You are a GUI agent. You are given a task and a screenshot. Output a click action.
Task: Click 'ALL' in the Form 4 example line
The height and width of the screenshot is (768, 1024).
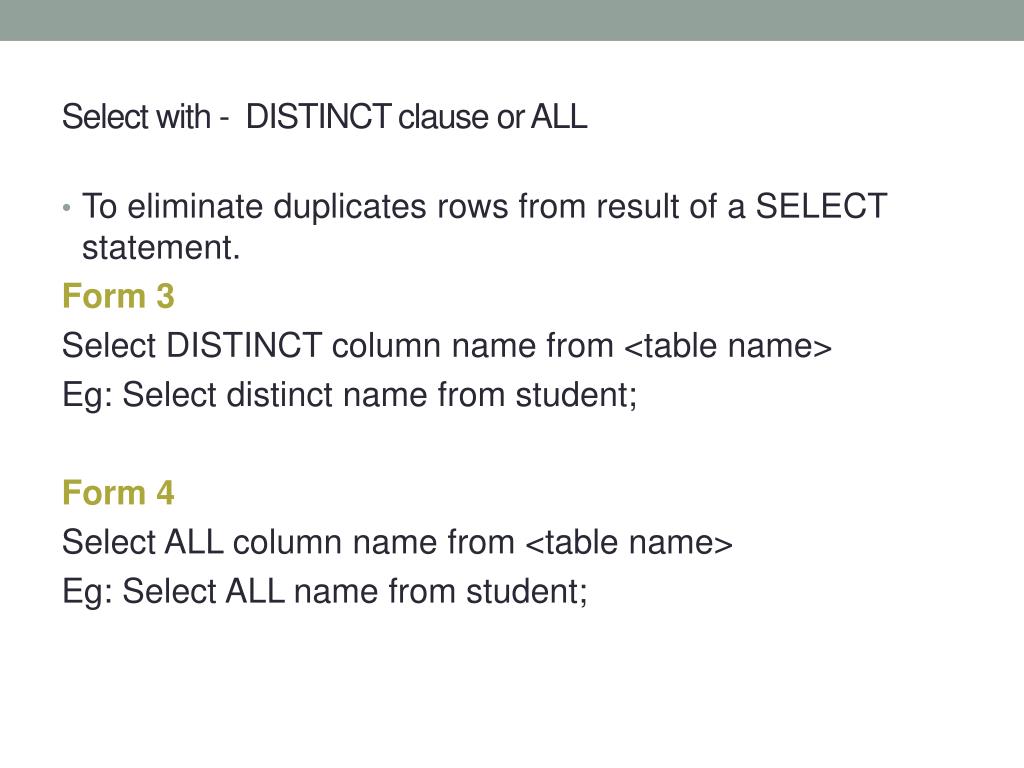click(x=255, y=591)
